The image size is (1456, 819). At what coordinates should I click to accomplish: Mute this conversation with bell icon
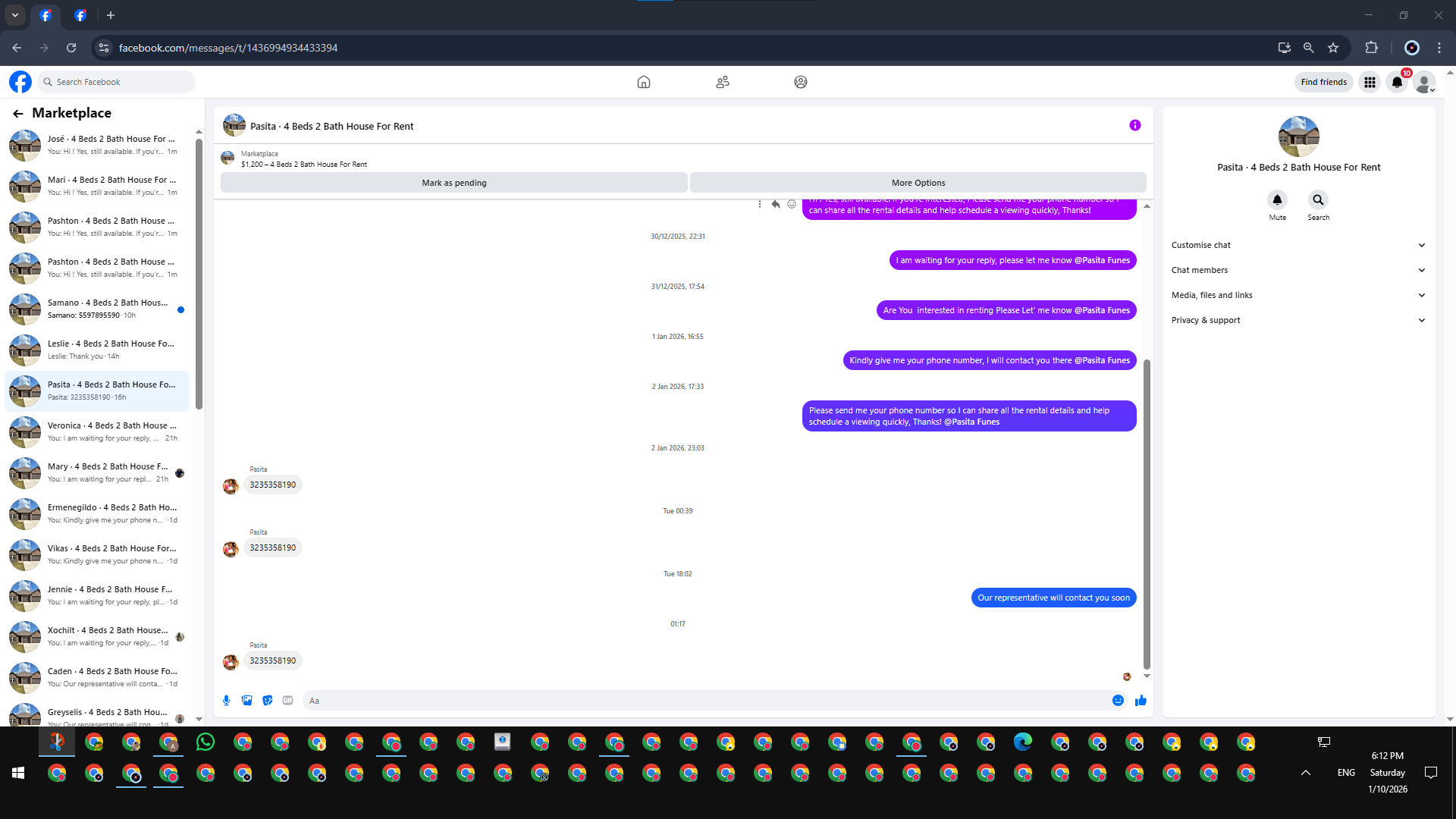point(1277,200)
